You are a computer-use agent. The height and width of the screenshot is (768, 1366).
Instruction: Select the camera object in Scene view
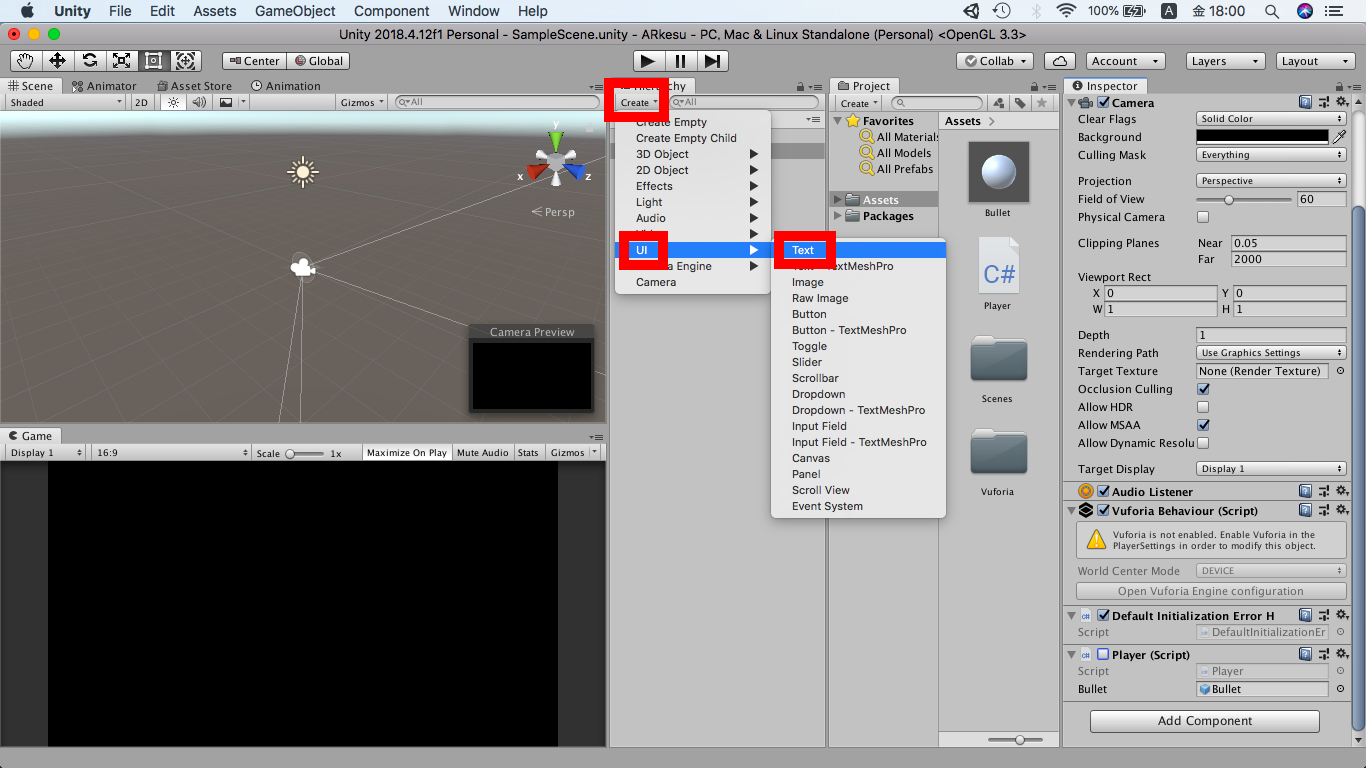pyautogui.click(x=302, y=267)
